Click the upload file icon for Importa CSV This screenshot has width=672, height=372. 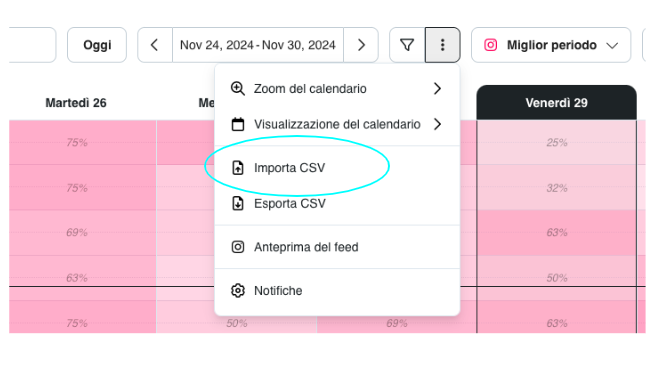[238, 168]
